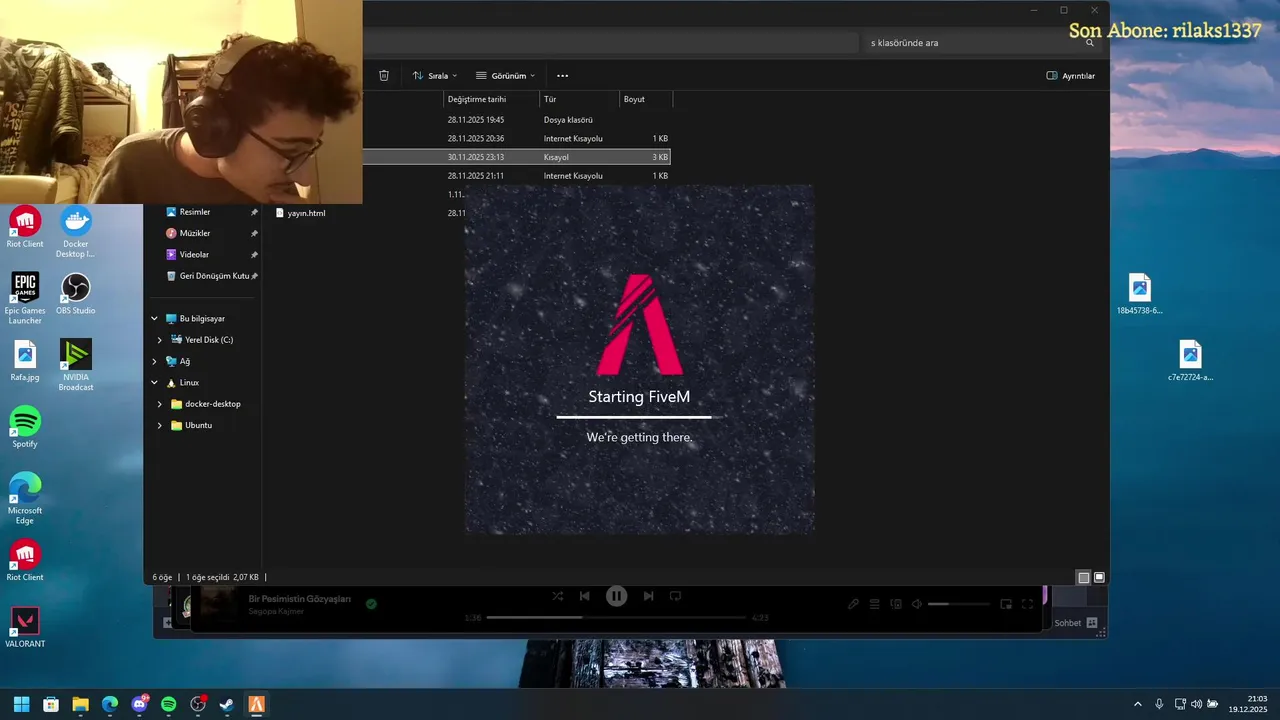Click the Sohbet chat button
The image size is (1280, 720).
[1076, 622]
